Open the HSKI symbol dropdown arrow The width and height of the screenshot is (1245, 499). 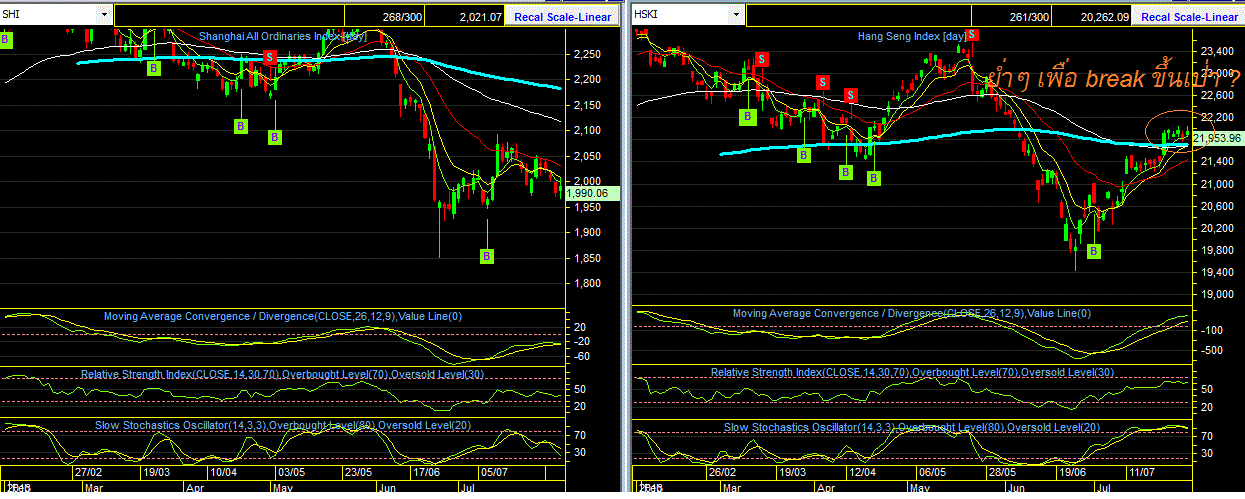738,15
